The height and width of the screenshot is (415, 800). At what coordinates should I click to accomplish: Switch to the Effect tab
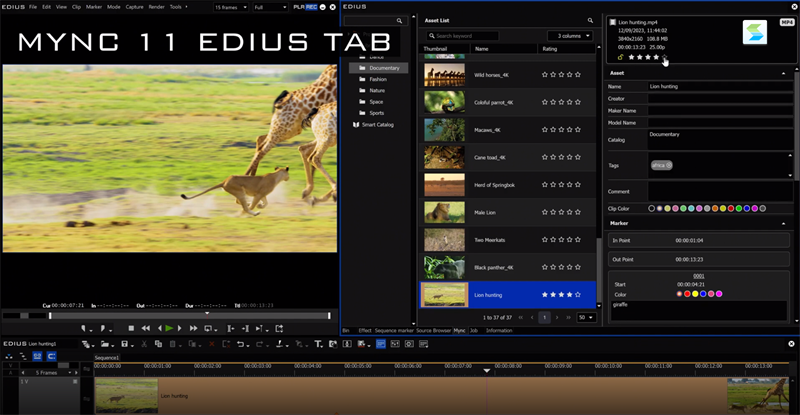(x=365, y=331)
